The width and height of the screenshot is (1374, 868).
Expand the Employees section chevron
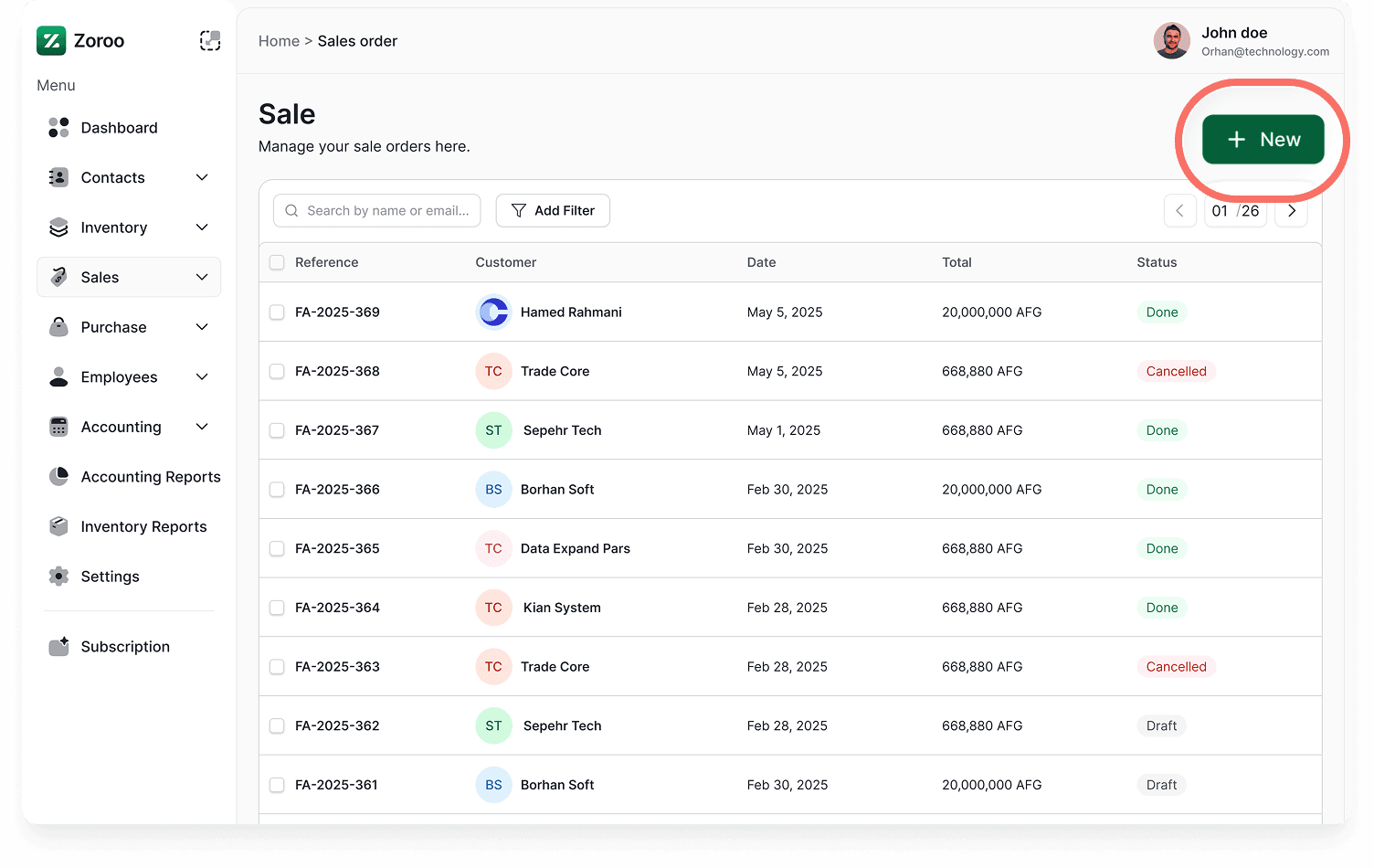pos(202,376)
